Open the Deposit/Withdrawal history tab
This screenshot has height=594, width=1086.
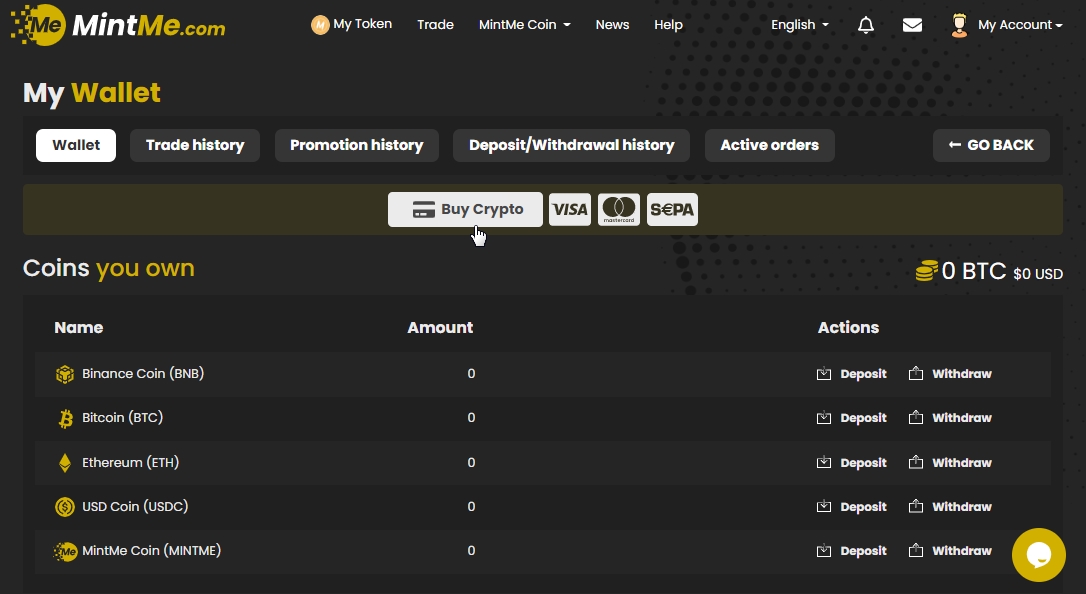pyautogui.click(x=571, y=145)
